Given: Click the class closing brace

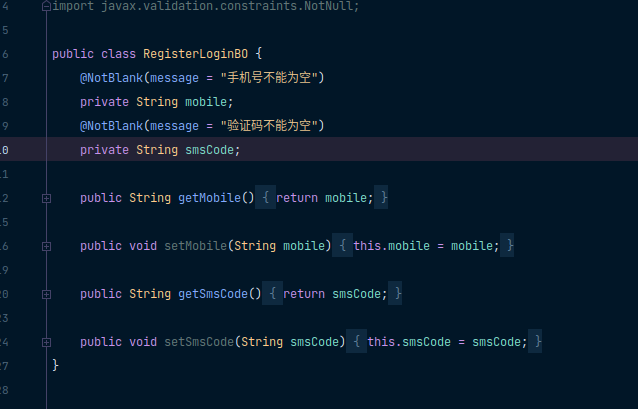Looking at the screenshot, I should coord(56,366).
